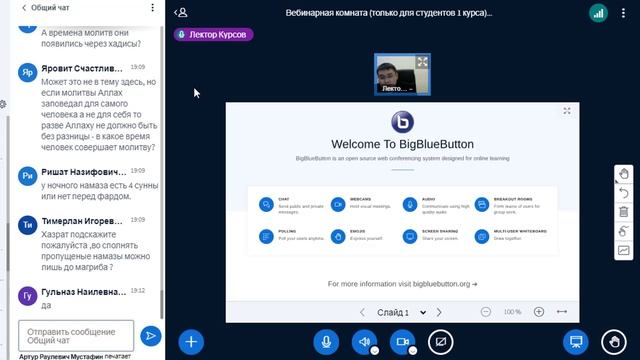Click the Welcome To BigBlueButton heading
The height and width of the screenshot is (360, 640).
pos(402,144)
